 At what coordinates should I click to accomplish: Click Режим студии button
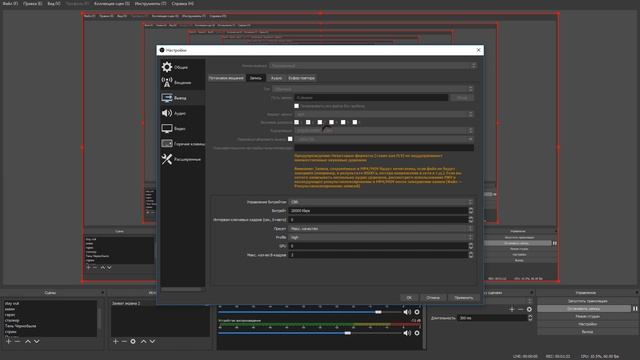pos(587,316)
